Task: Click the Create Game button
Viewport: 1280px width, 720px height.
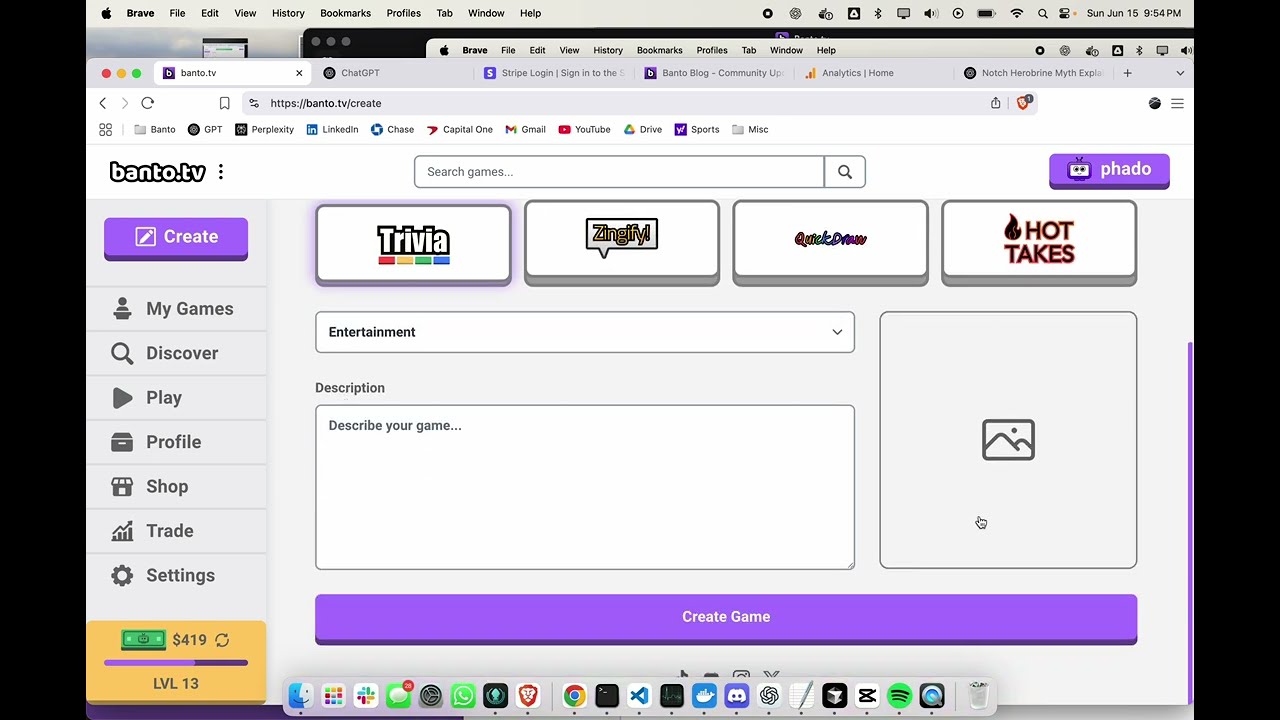Action: pyautogui.click(x=726, y=618)
